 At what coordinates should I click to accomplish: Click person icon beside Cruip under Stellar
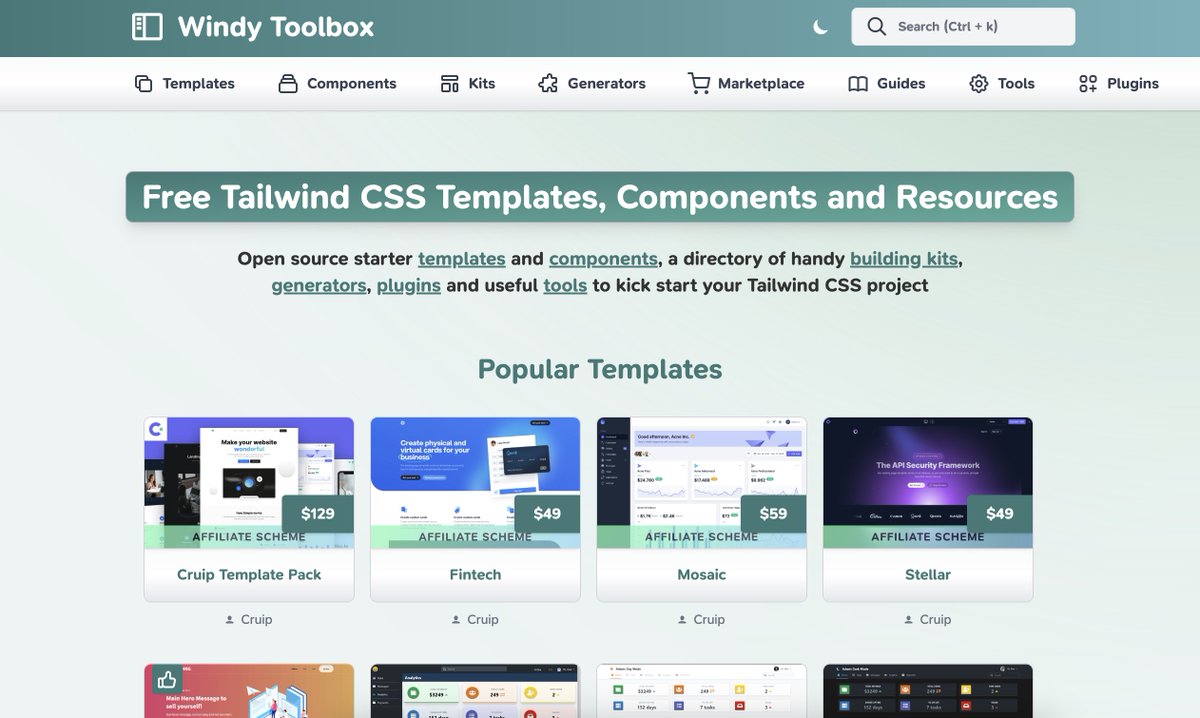point(910,620)
